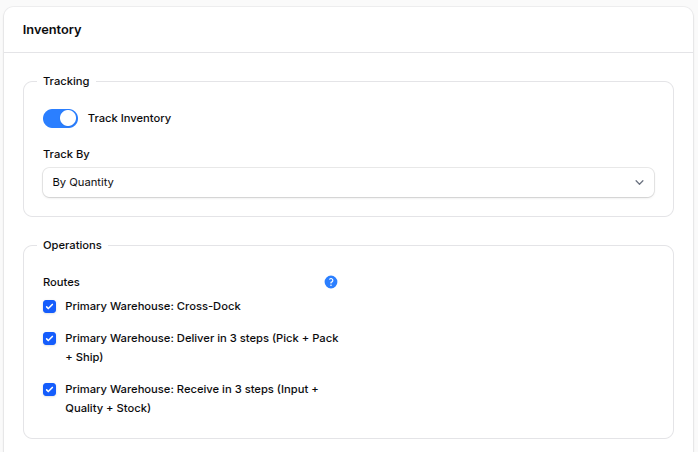698x452 pixels.
Task: Click the chevron arrow in Track By
Action: (640, 182)
